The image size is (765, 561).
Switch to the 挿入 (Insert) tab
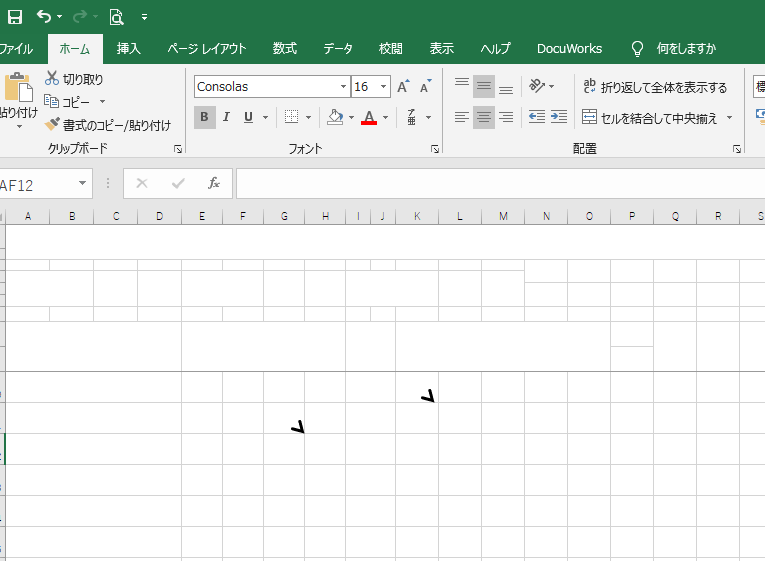(x=129, y=48)
